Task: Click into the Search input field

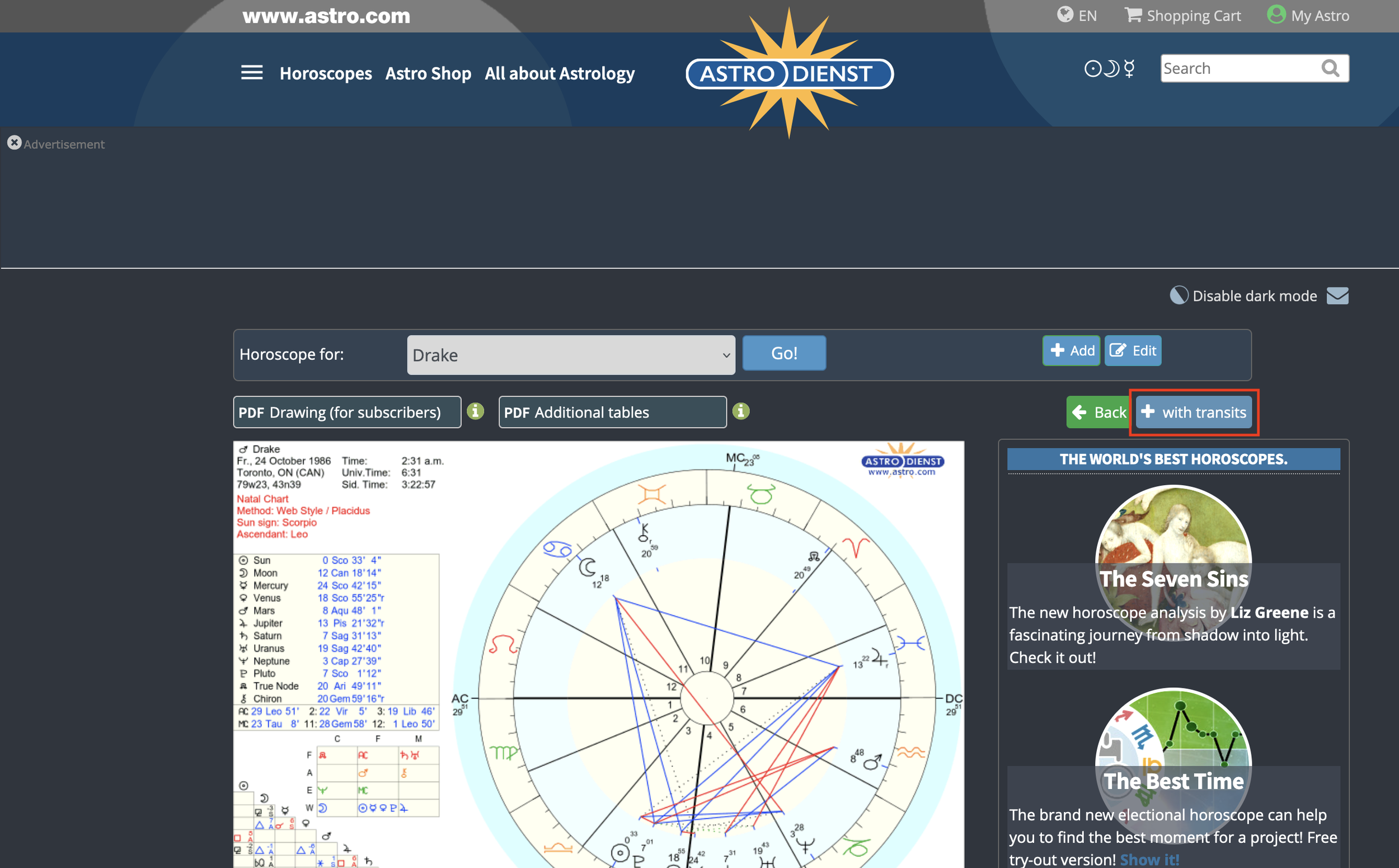Action: [1240, 69]
